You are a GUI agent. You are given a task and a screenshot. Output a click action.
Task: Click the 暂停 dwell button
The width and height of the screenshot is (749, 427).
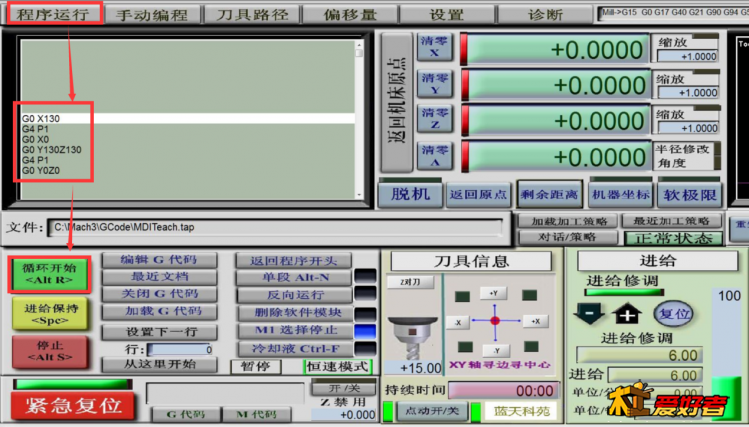(x=256, y=367)
